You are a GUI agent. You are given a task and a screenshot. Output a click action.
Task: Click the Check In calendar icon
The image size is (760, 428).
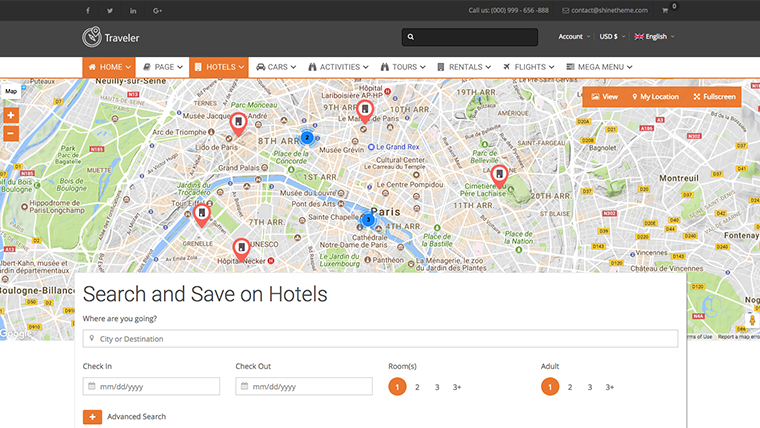pos(92,386)
